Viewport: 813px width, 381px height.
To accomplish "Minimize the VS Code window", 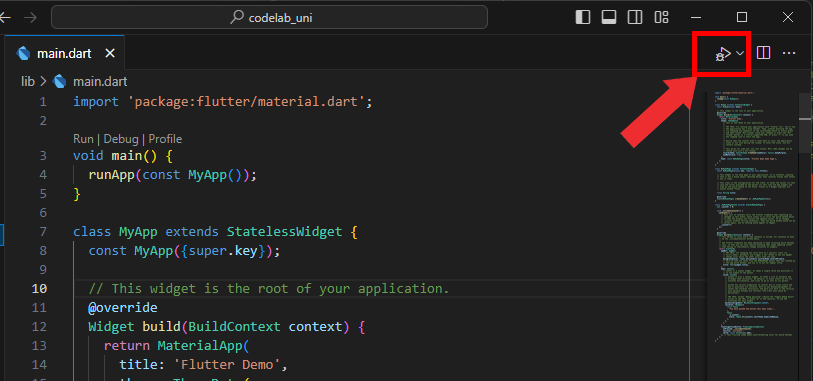I will (x=696, y=17).
